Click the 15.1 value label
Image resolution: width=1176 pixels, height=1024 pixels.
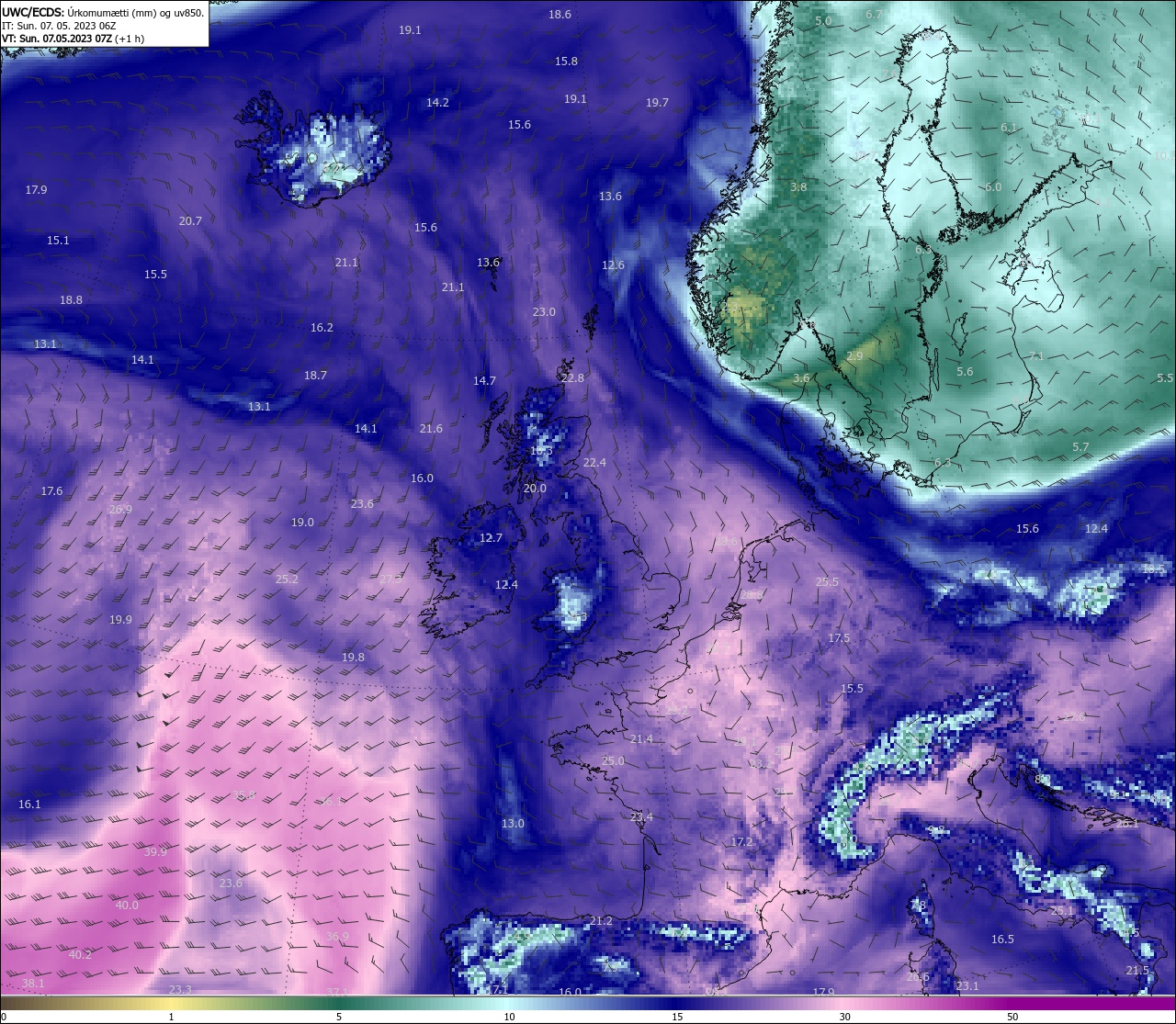58,241
